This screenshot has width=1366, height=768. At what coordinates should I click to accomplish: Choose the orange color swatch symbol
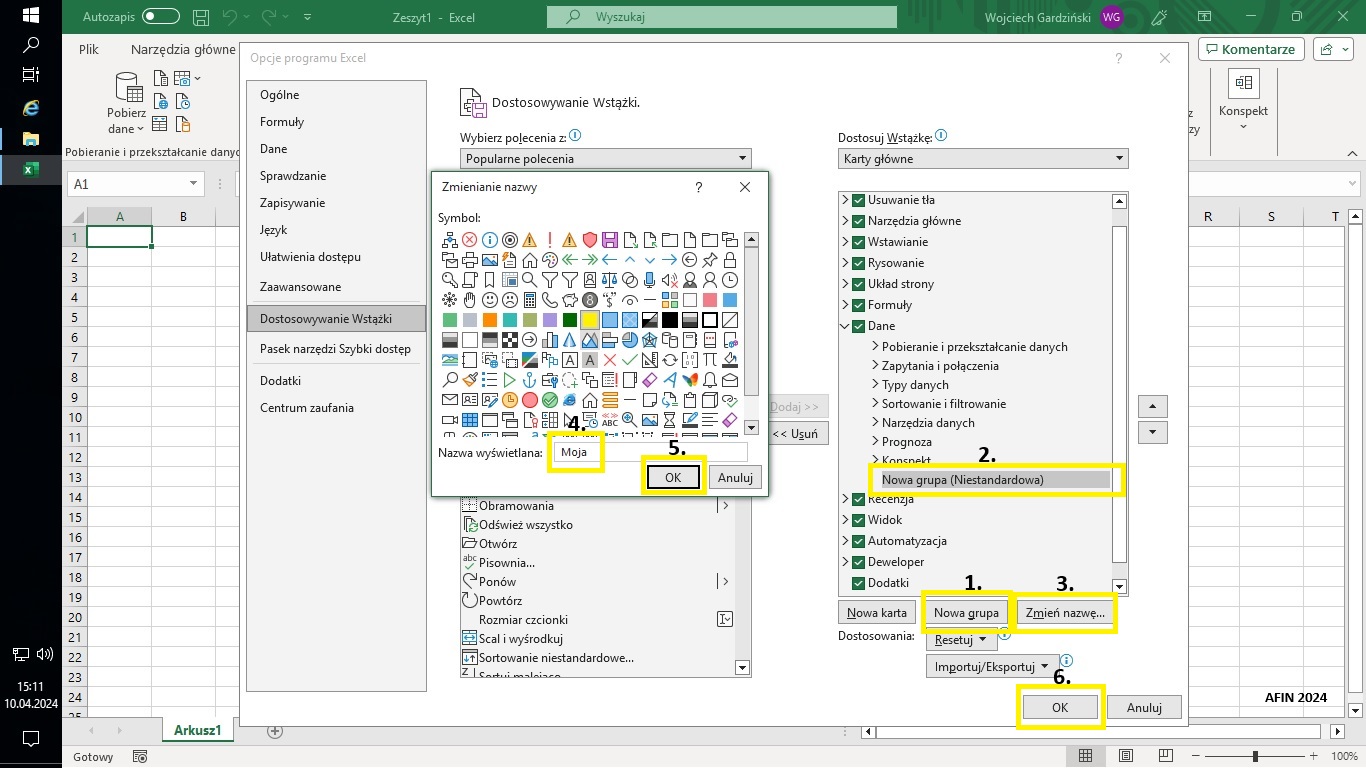click(490, 320)
